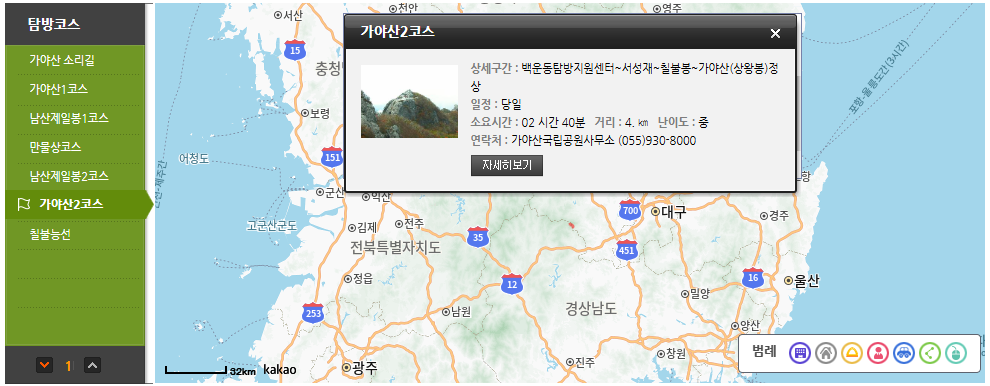This screenshot has width=990, height=386.
Task: Click the 창원 city label
Action: click(676, 353)
